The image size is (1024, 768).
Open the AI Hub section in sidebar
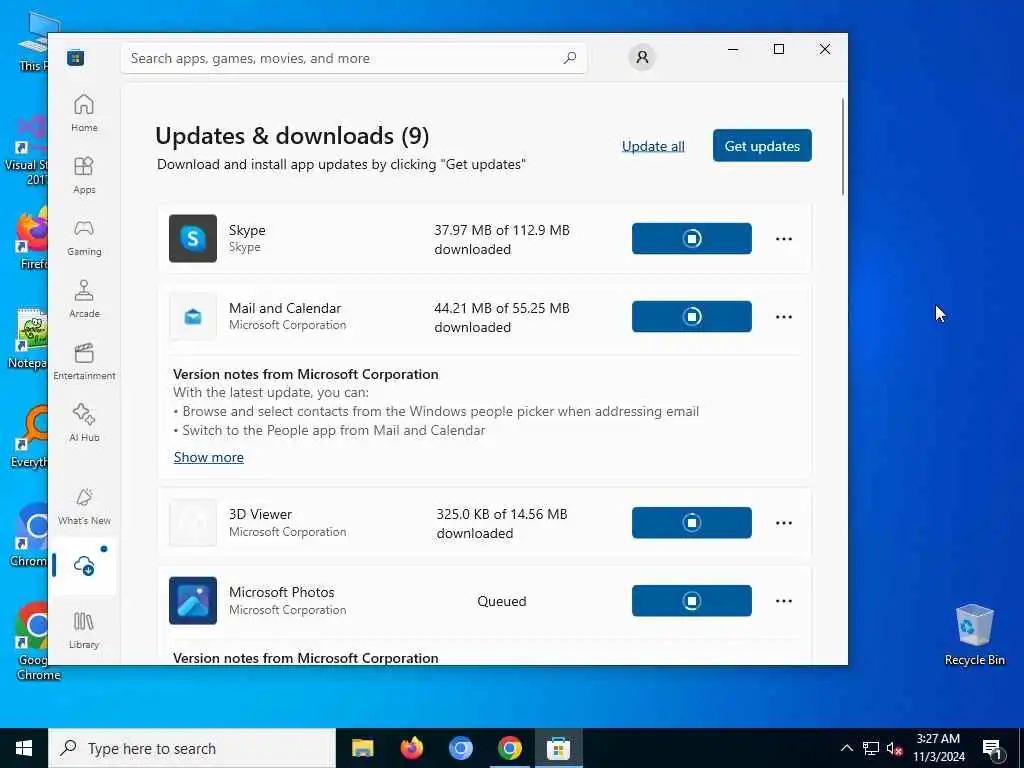click(x=84, y=423)
